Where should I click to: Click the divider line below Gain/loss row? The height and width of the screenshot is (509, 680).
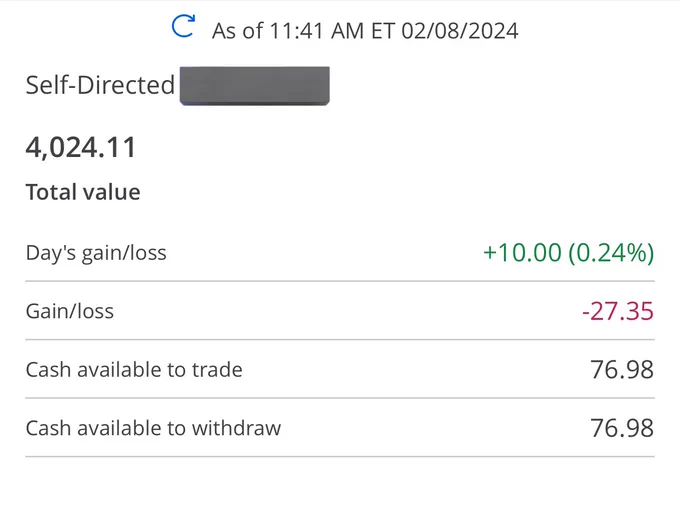(x=340, y=339)
